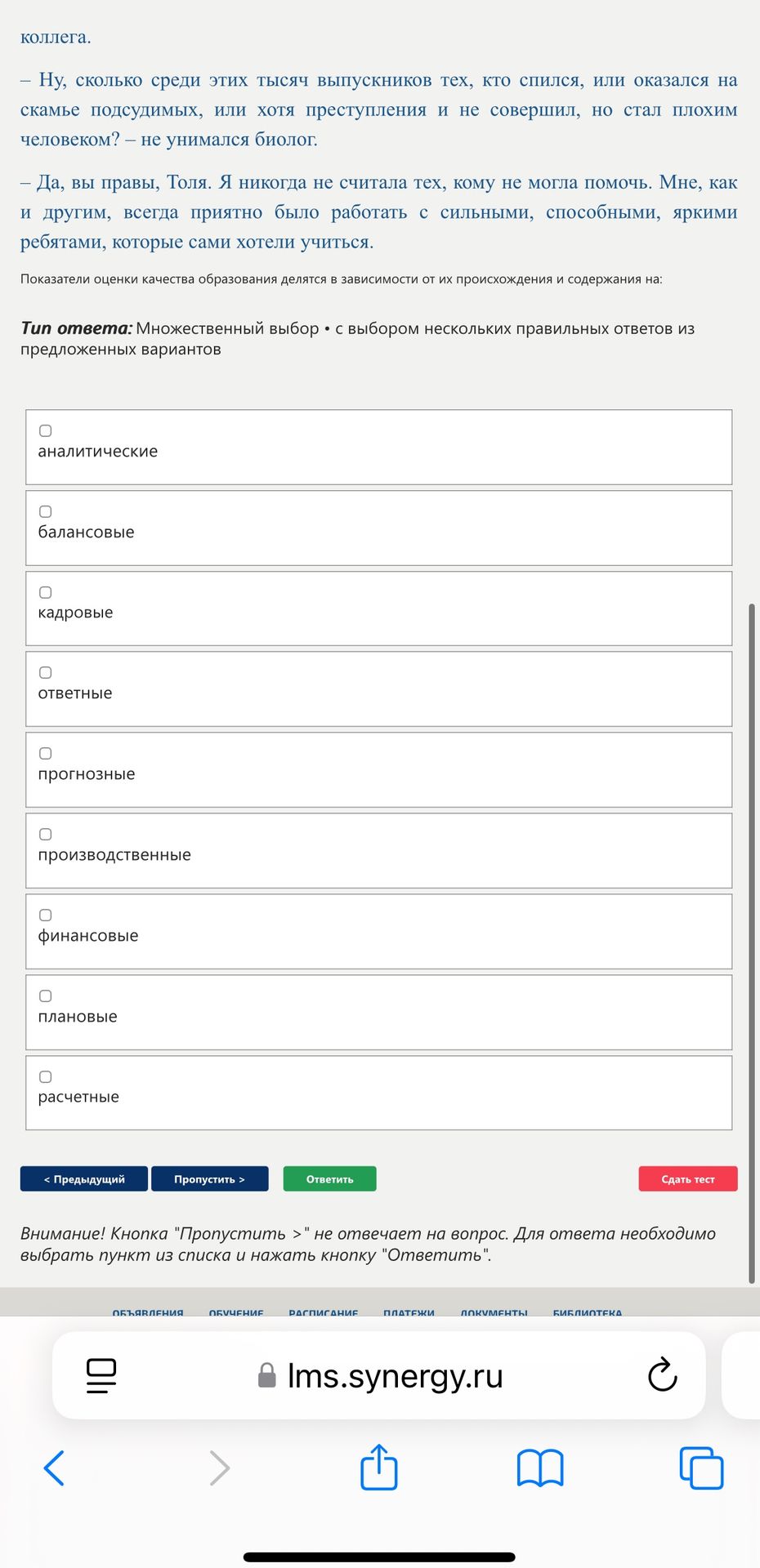The image size is (760, 1568).
Task: Open Safari bookmarks book icon
Action: point(540,1468)
